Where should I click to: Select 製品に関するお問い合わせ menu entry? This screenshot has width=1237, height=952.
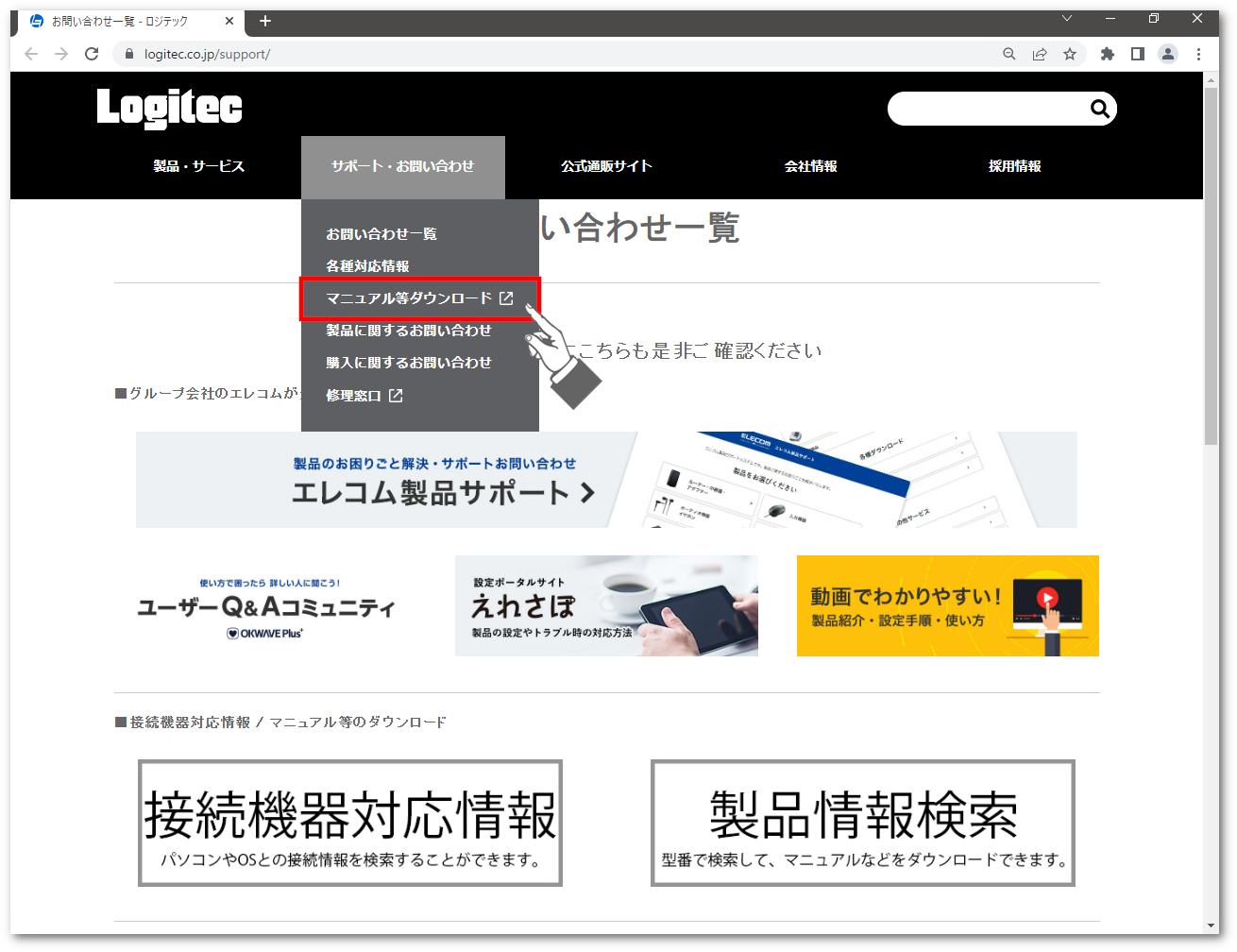coord(409,331)
